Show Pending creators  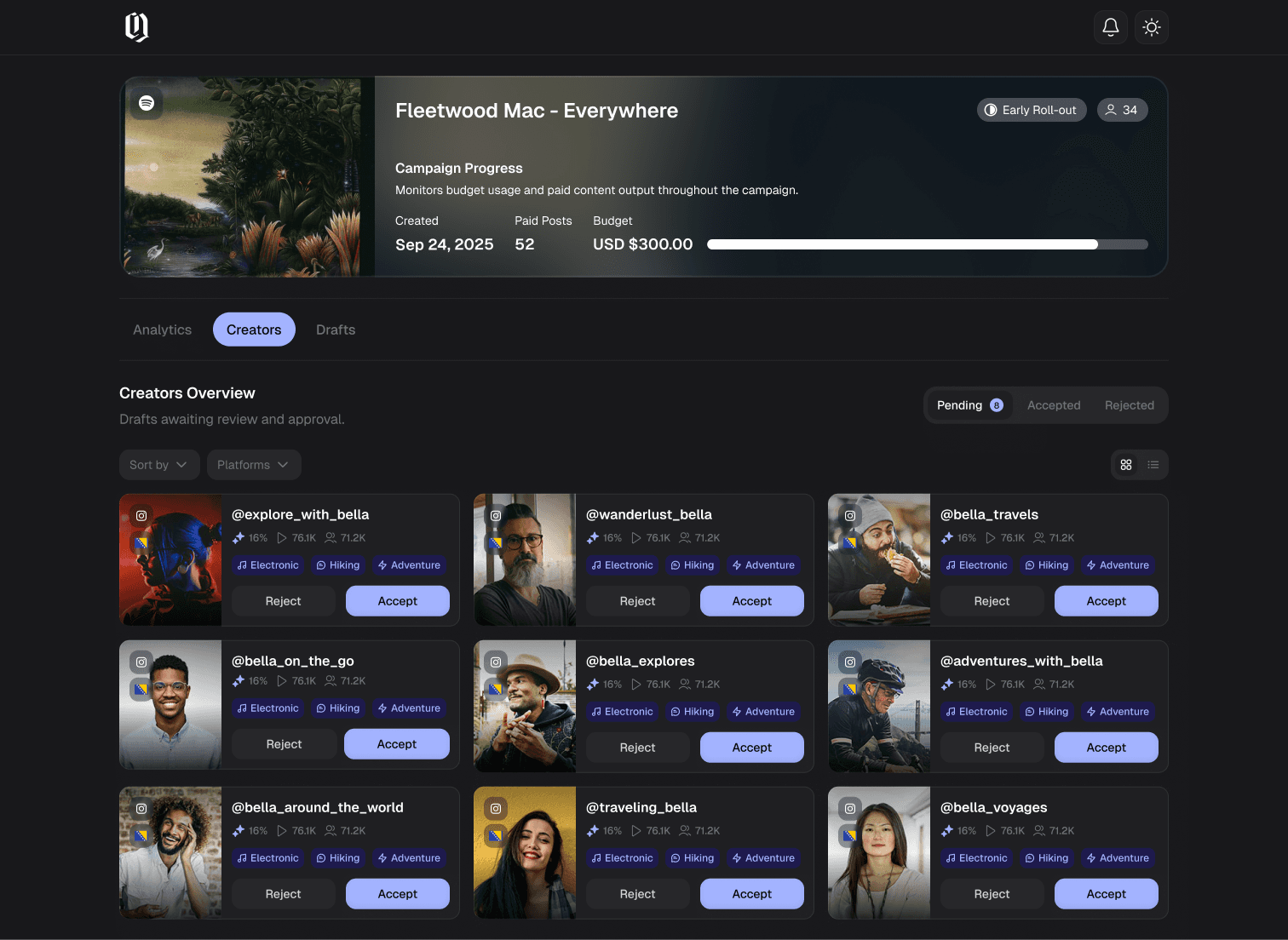click(x=969, y=405)
